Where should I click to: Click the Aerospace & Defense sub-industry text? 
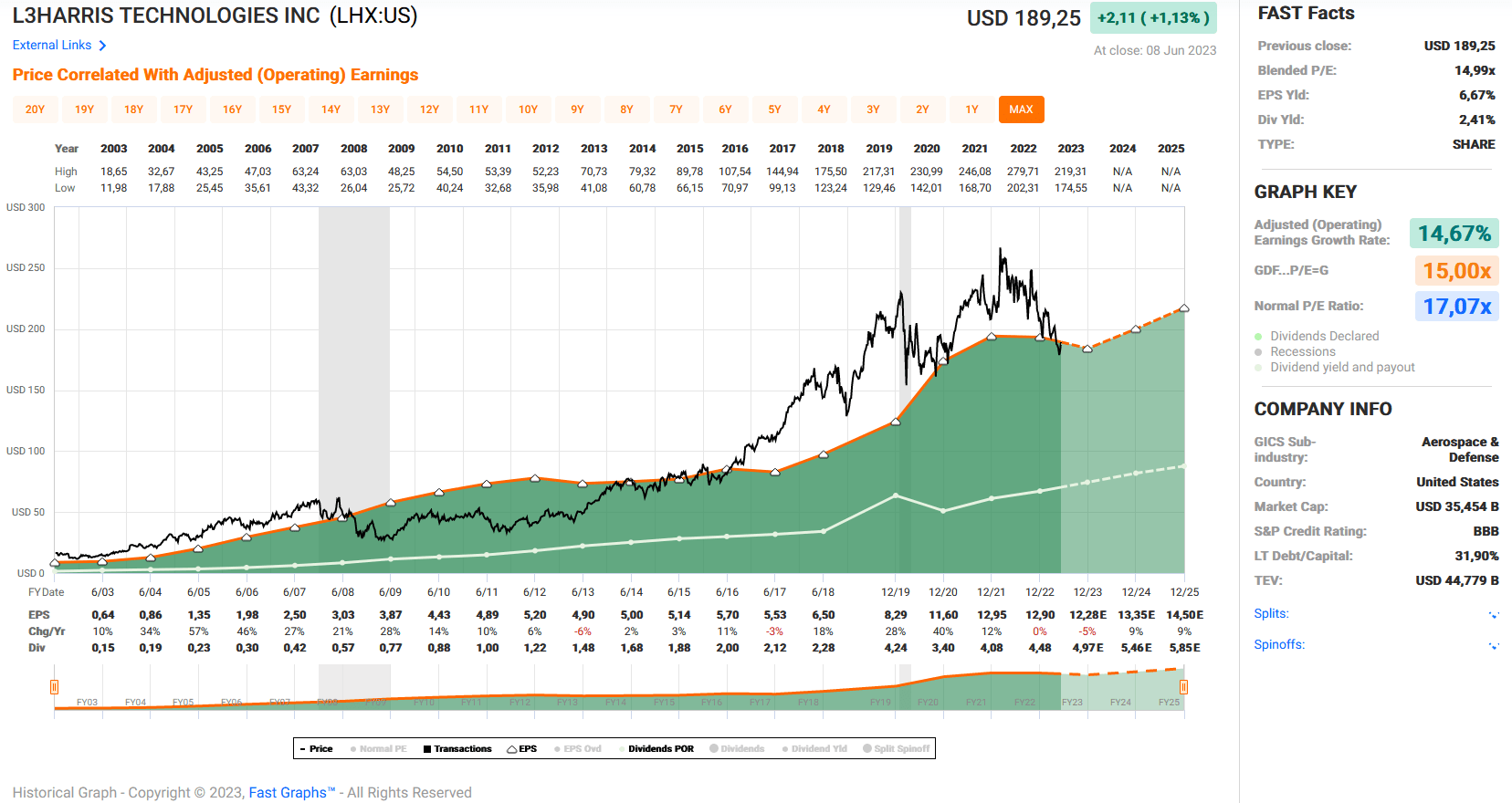click(x=1460, y=450)
